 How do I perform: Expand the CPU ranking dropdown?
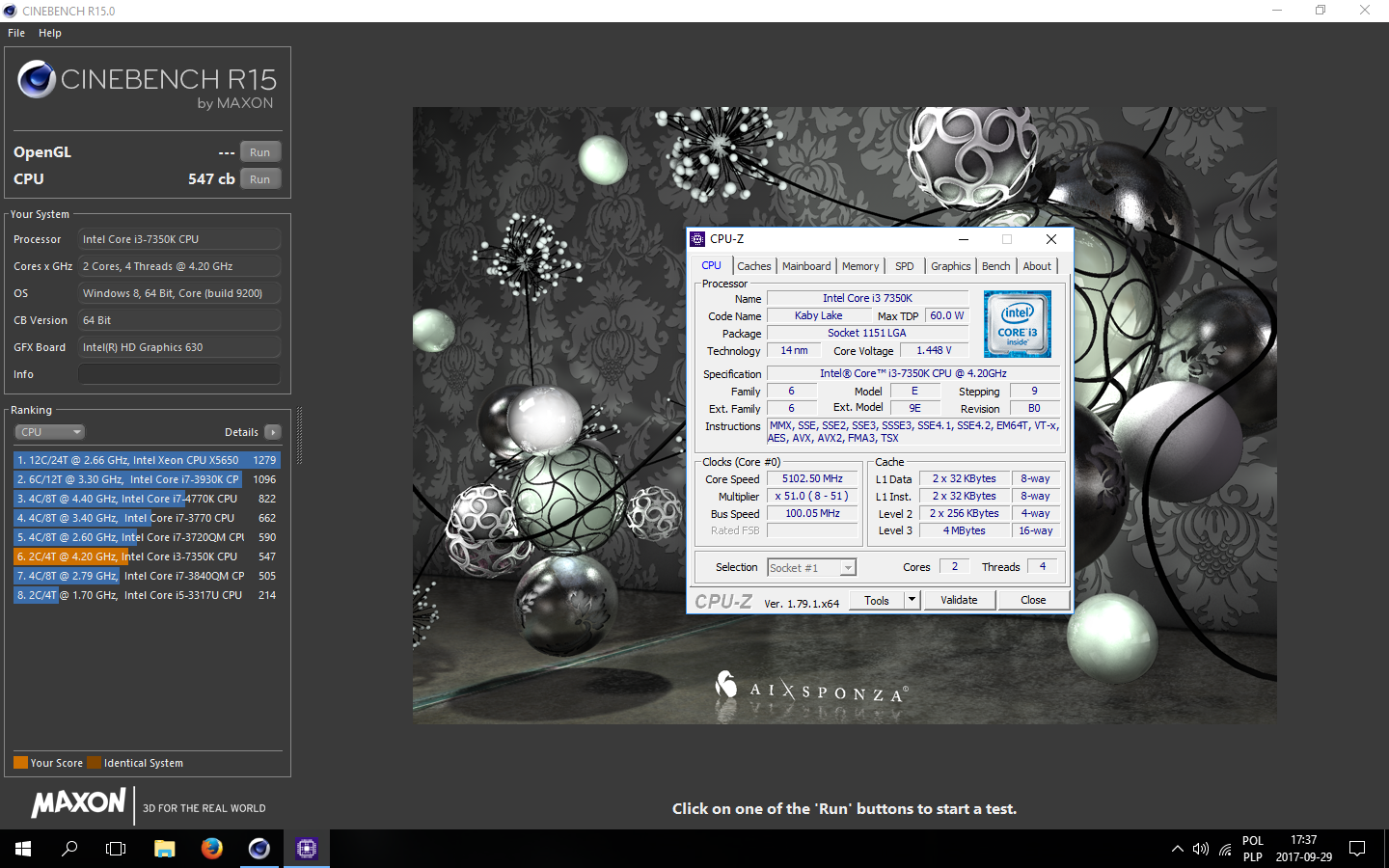[50, 432]
